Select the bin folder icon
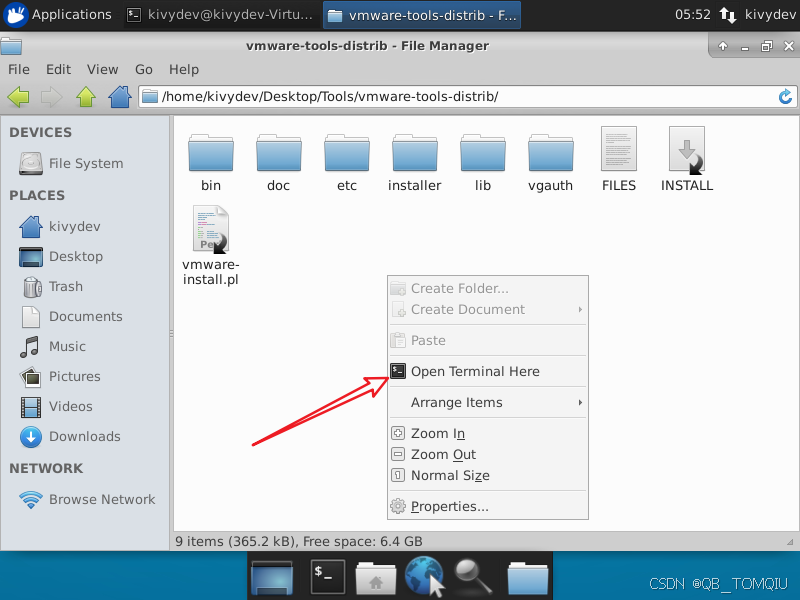This screenshot has width=800, height=600. click(211, 153)
